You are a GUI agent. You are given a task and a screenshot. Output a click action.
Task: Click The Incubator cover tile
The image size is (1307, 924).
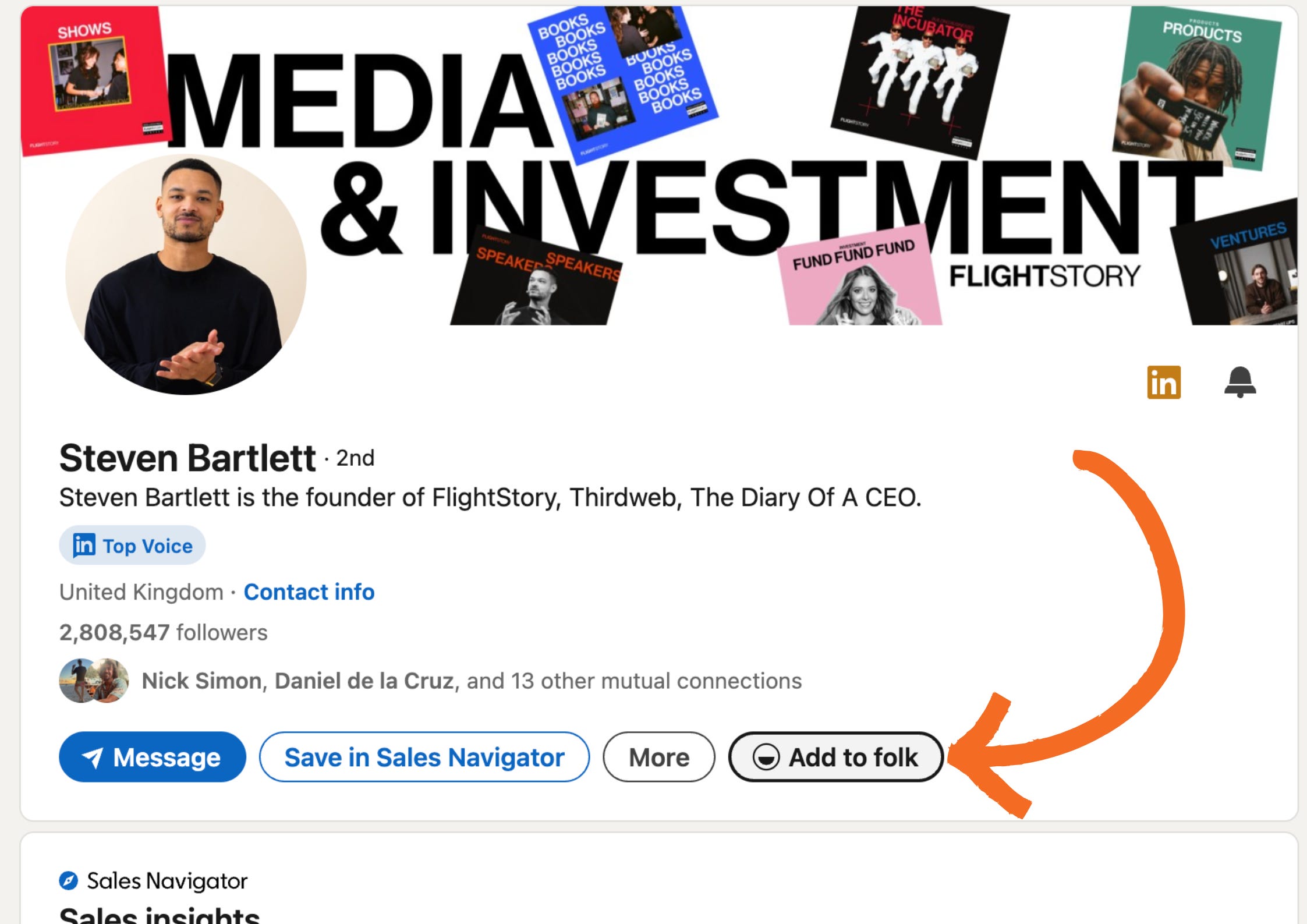920,82
